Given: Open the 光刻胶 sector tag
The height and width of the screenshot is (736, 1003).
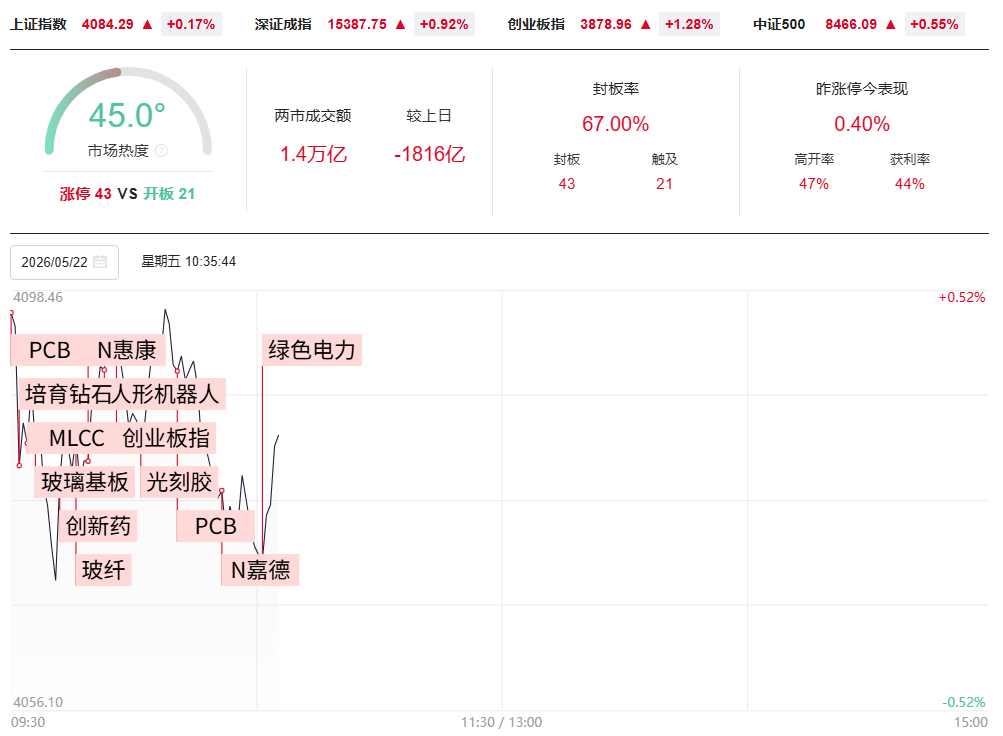Looking at the screenshot, I should pyautogui.click(x=179, y=482).
